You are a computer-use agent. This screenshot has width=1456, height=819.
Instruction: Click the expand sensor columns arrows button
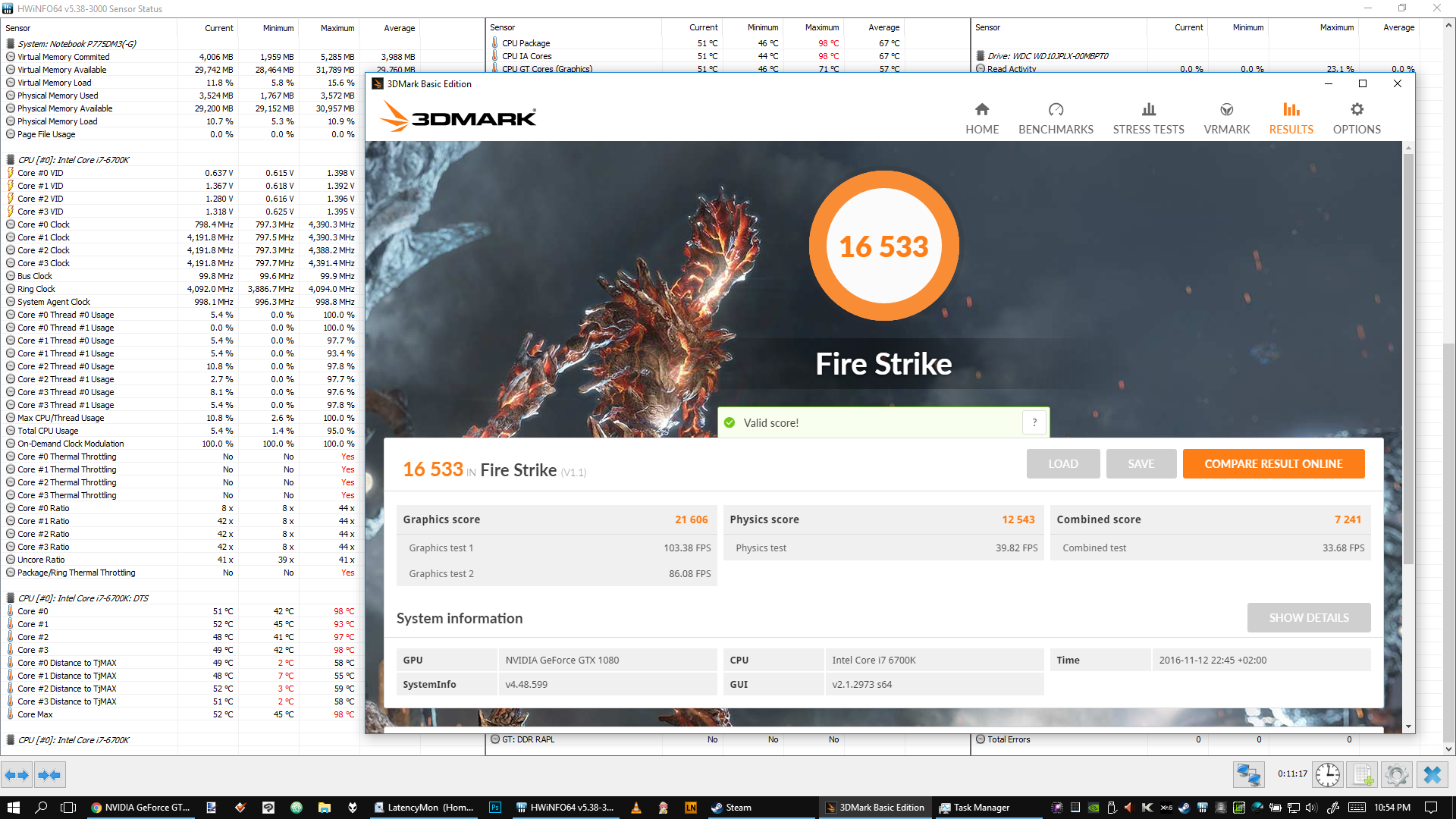click(x=17, y=775)
